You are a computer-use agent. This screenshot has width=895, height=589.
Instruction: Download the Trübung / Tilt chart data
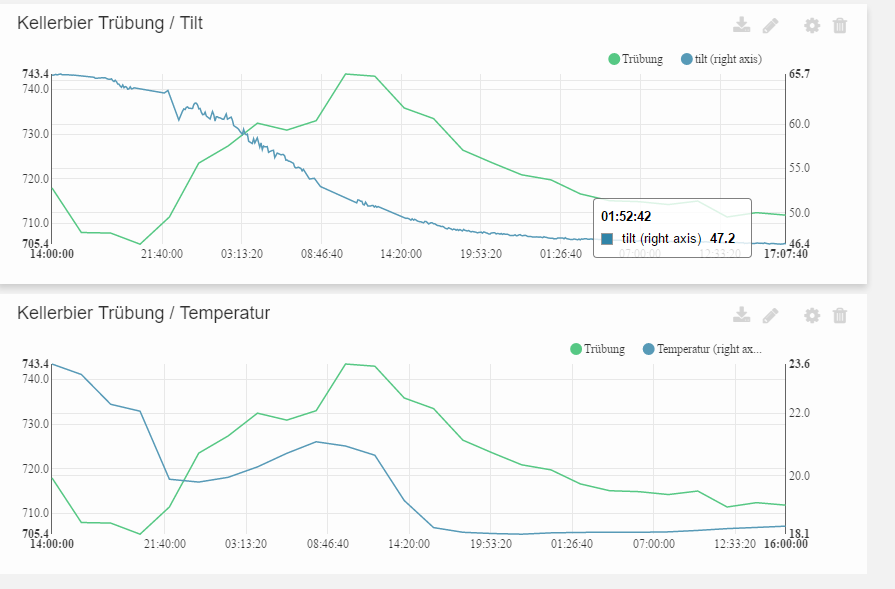[x=741, y=25]
